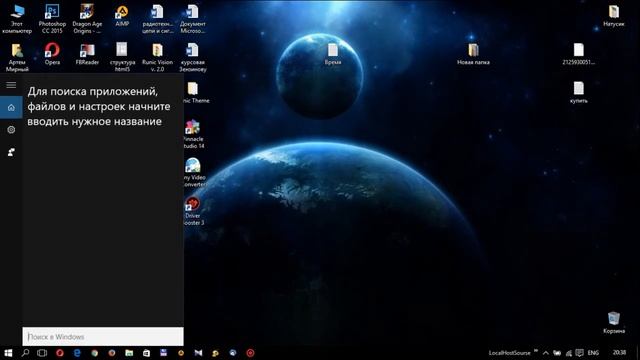The height and width of the screenshot is (360, 640).
Task: Launch Microsoft Edge from the taskbar
Action: tap(77, 353)
